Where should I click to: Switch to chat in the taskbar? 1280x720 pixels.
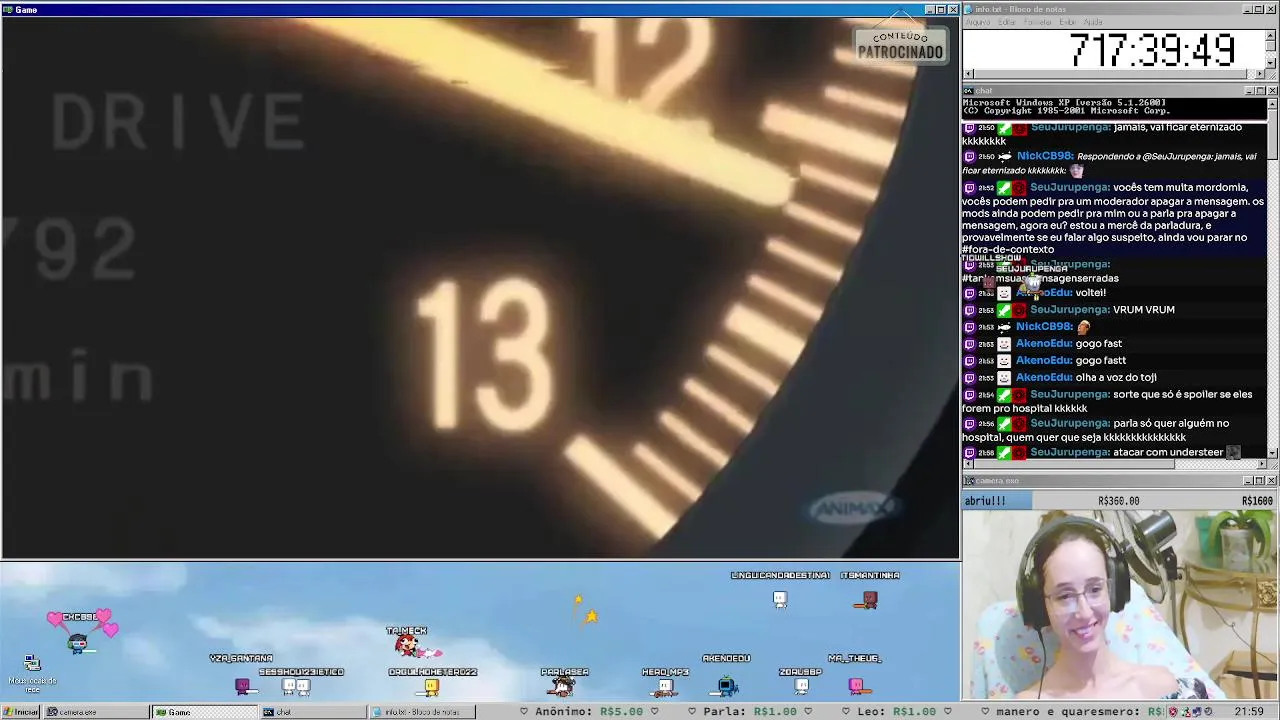click(x=312, y=712)
